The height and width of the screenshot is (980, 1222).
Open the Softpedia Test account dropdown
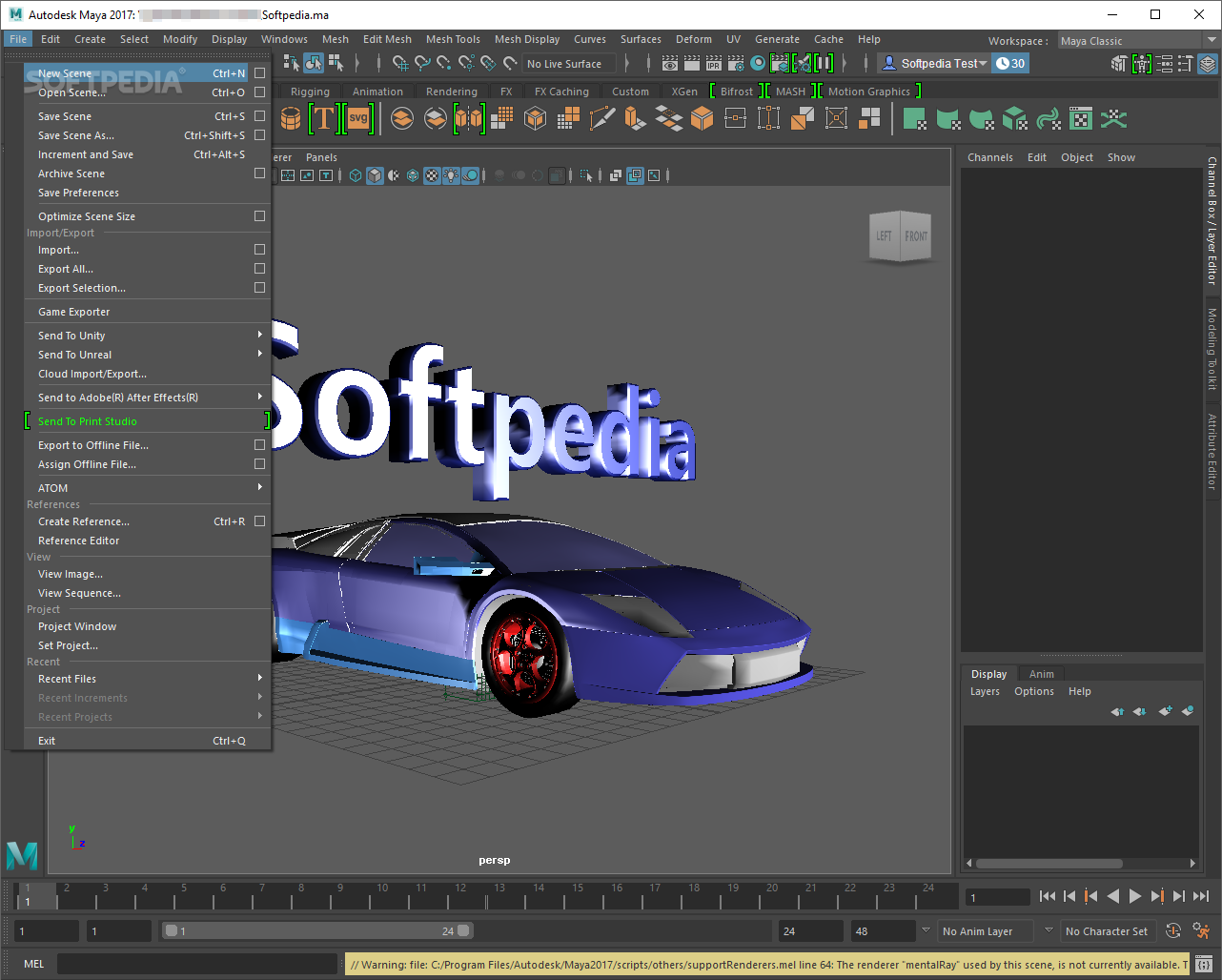coord(935,64)
